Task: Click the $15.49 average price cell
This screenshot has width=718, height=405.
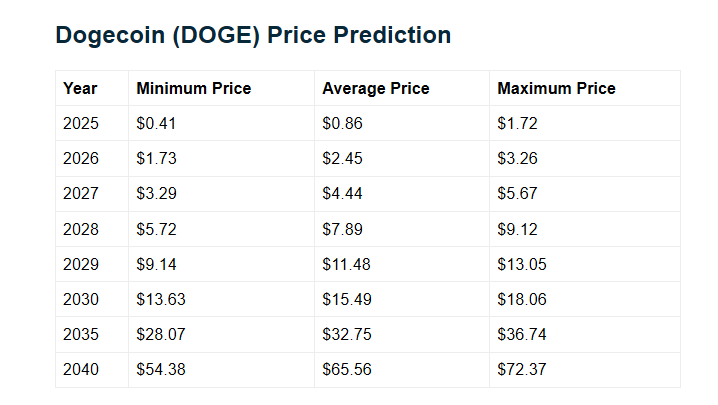Action: click(x=346, y=299)
